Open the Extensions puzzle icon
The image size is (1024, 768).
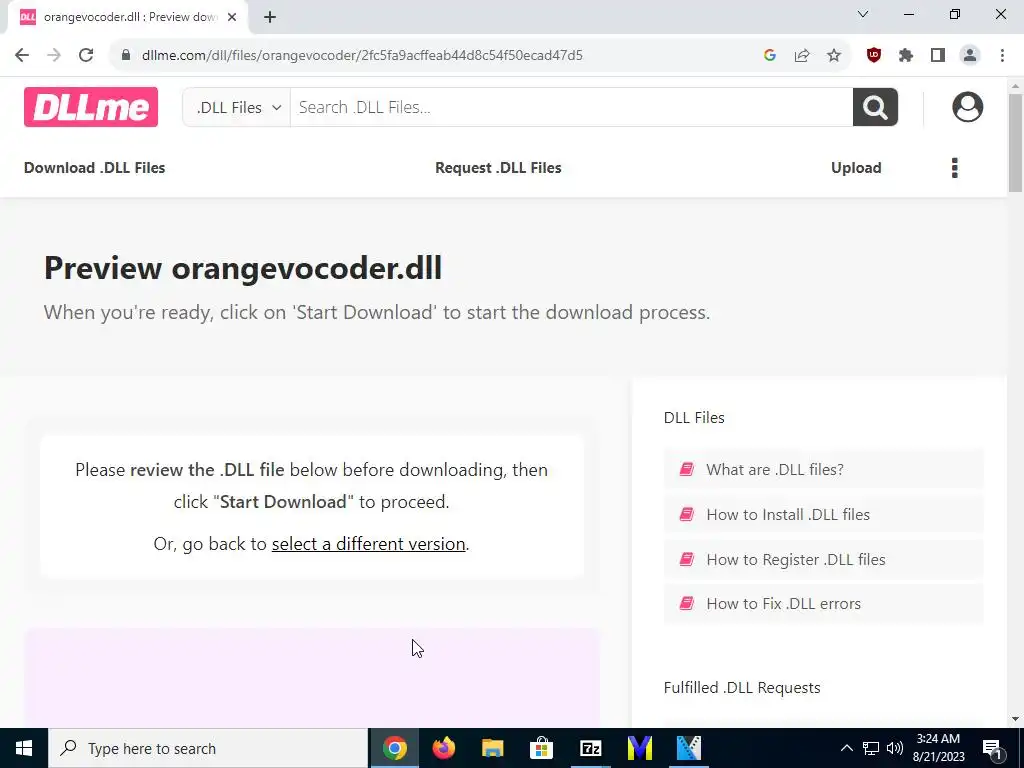click(906, 55)
